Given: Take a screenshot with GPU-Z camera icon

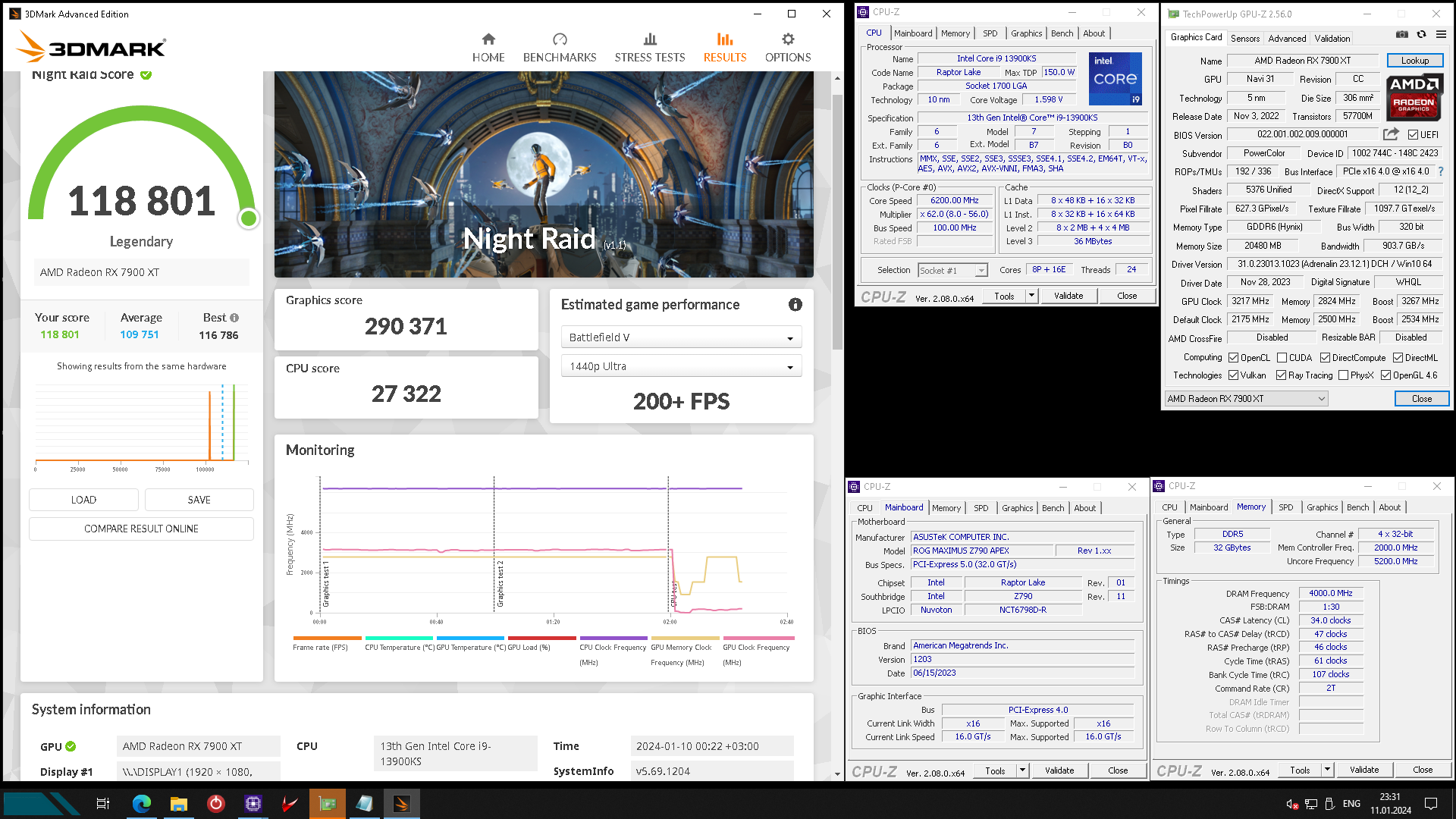Looking at the screenshot, I should click(1402, 34).
